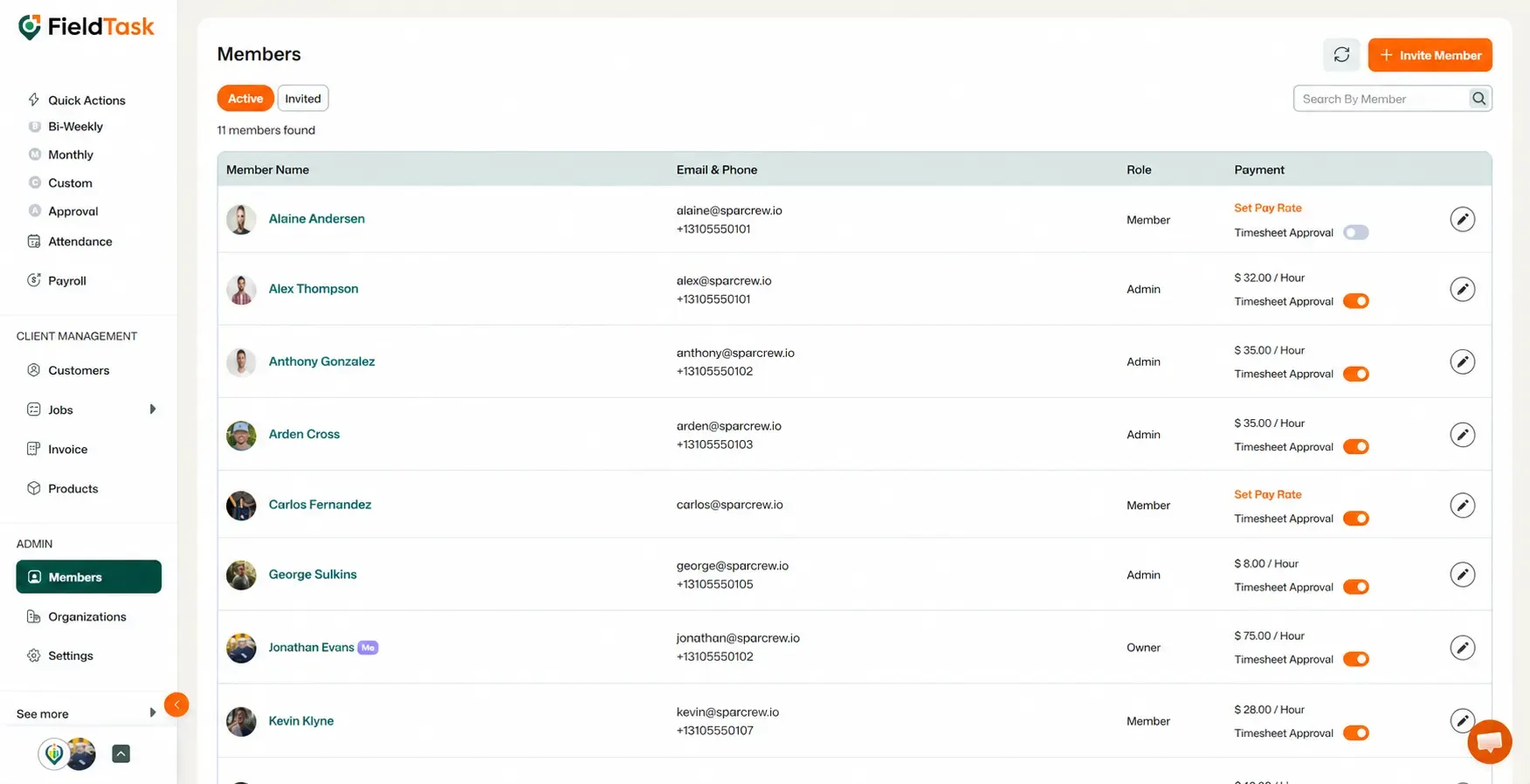Toggle Timesheet Approval for Anthony Gonzalez

click(x=1356, y=374)
